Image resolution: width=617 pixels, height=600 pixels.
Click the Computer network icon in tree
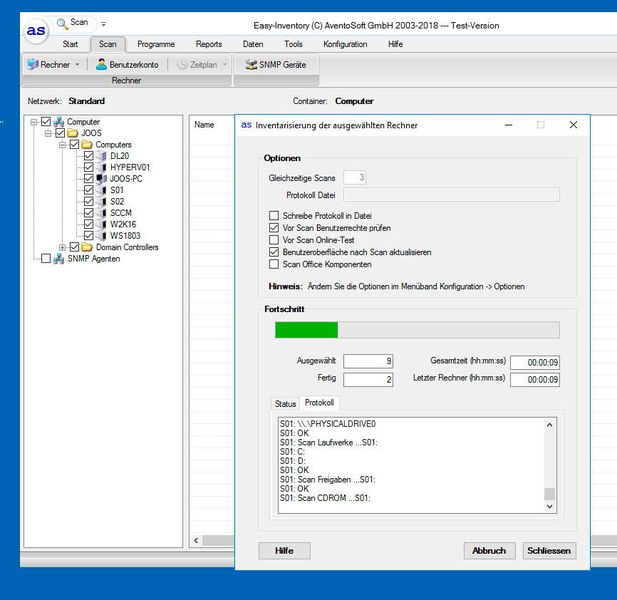[x=59, y=122]
